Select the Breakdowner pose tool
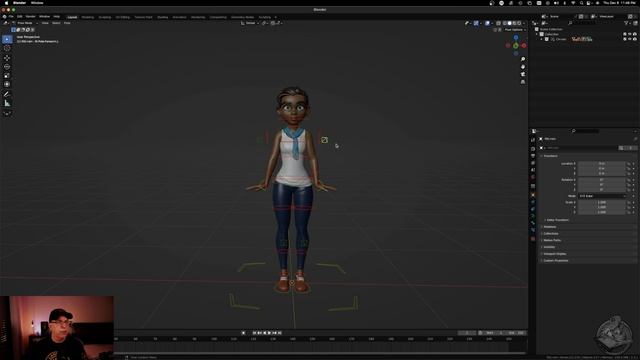Viewport: 640px width, 360px height. (7, 113)
